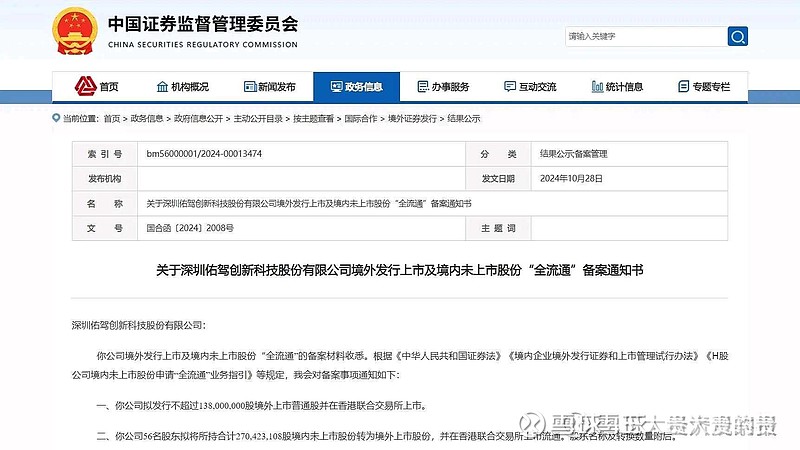
Task: Click the 文号 table label
Action: pyautogui.click(x=105, y=228)
